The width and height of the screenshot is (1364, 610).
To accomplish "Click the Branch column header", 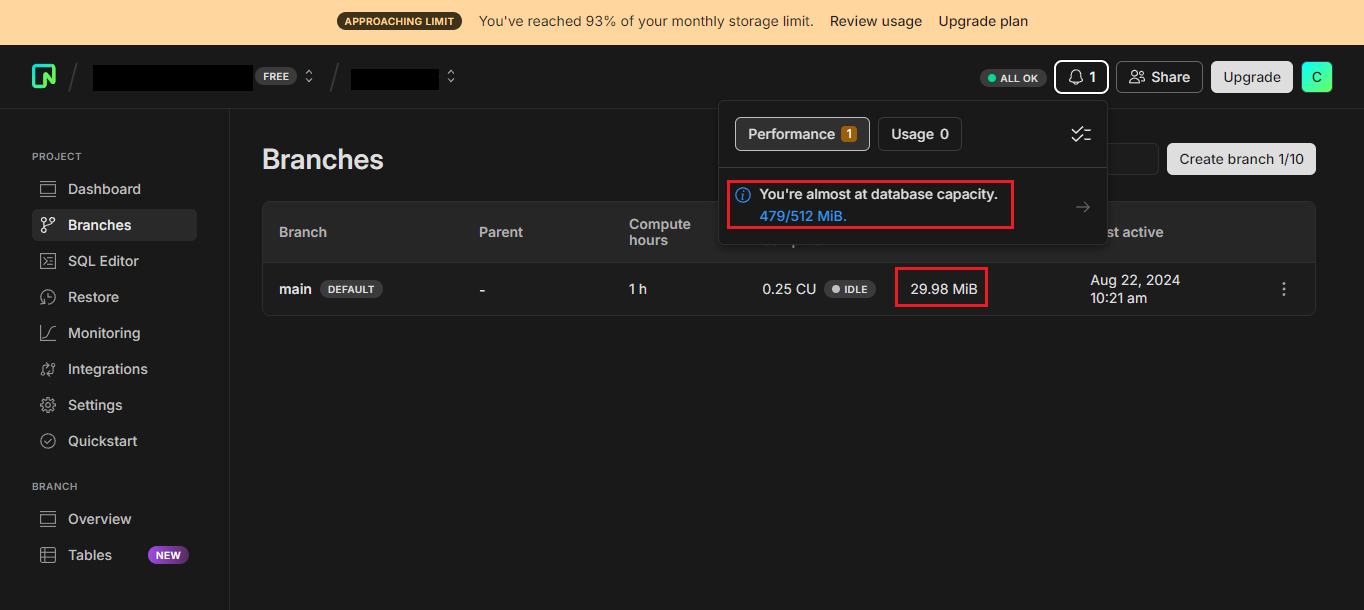I will tap(303, 232).
